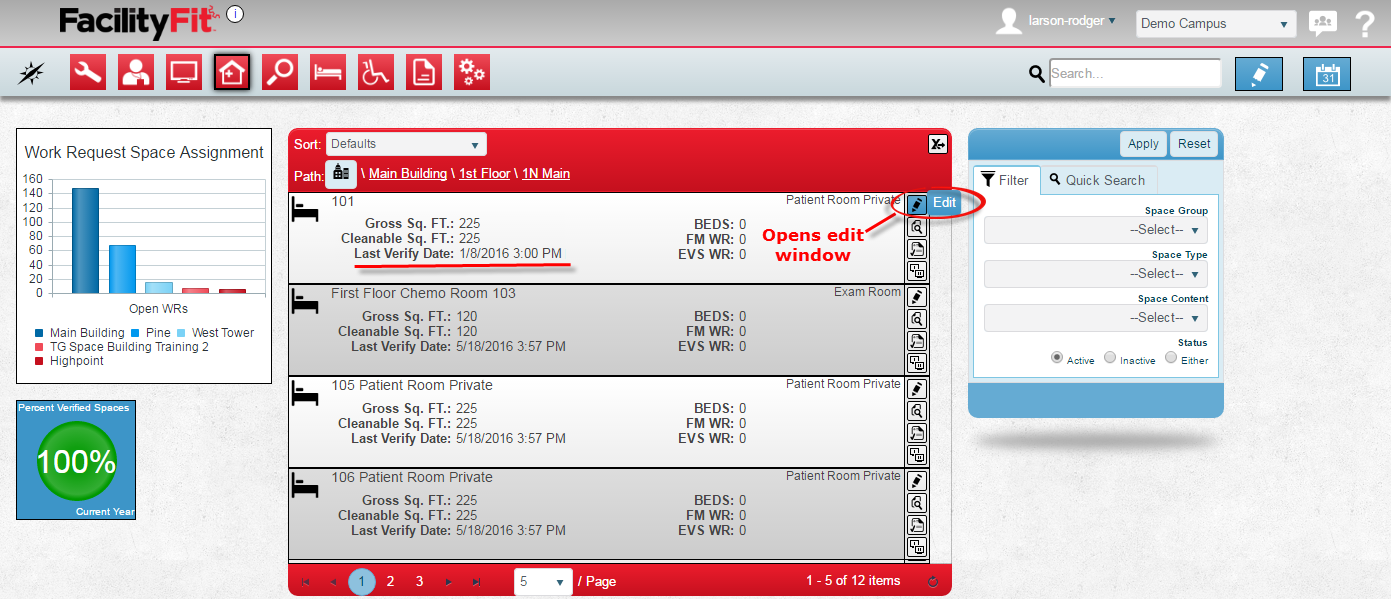Viewport: 1391px width, 599px height.
Task: Open the Sort Defaults dropdown
Action: click(x=406, y=144)
